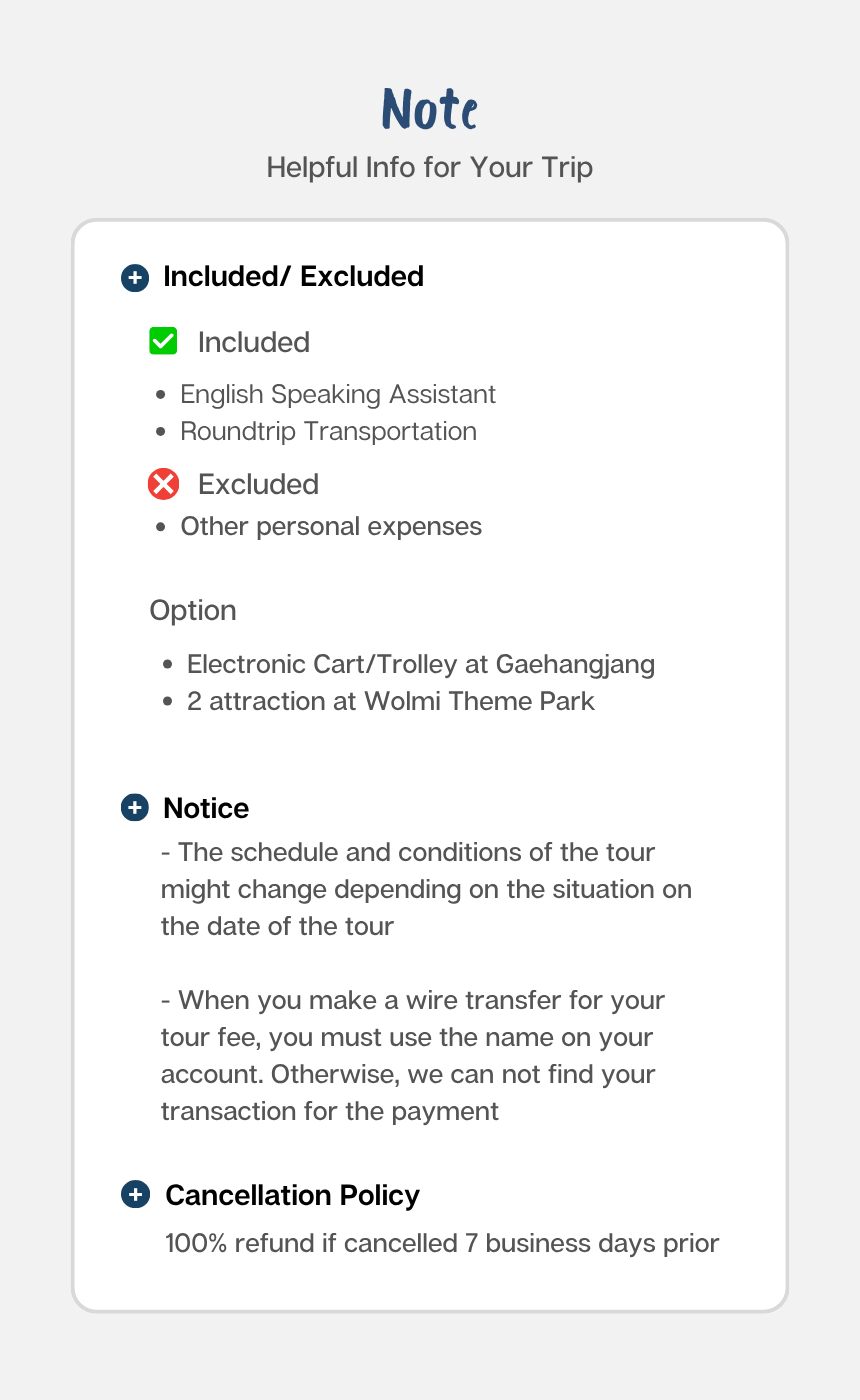
Task: Click the Excluded label text
Action: click(258, 484)
